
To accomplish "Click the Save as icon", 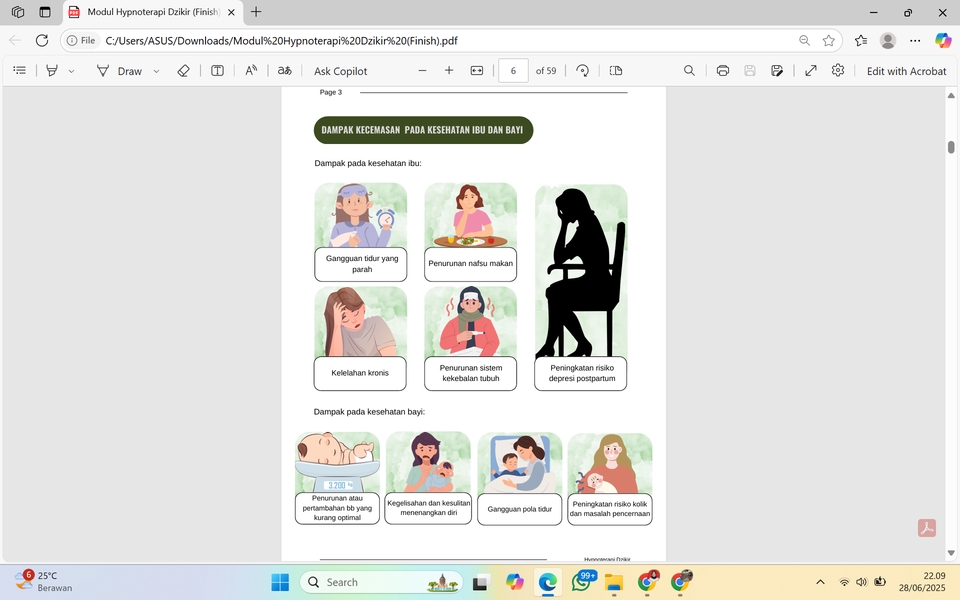I will (777, 70).
